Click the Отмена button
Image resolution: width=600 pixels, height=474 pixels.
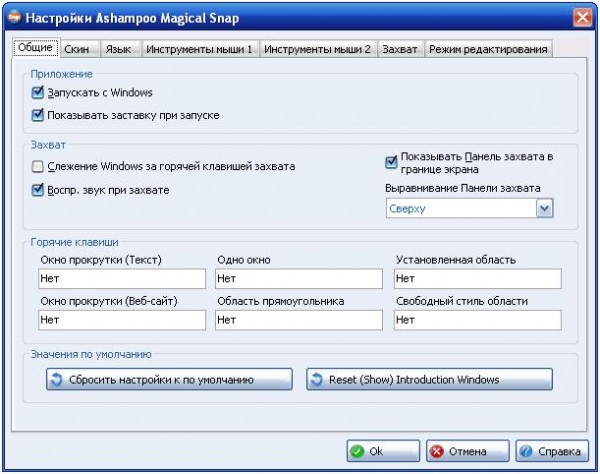(468, 451)
